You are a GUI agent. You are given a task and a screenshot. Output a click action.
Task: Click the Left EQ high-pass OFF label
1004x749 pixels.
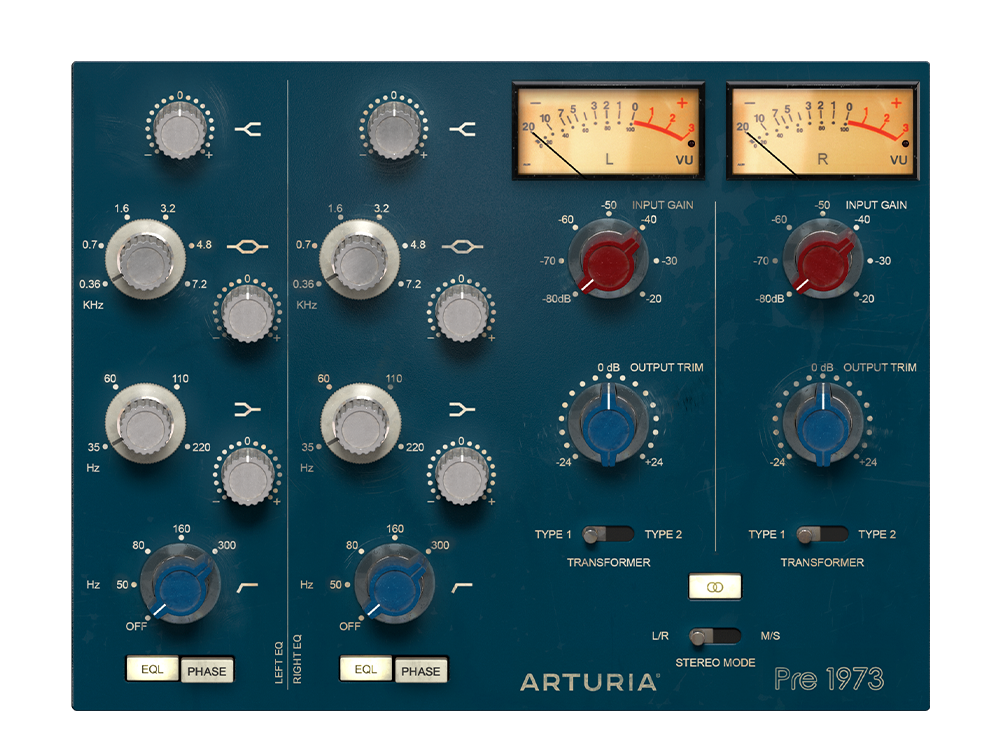pos(136,626)
